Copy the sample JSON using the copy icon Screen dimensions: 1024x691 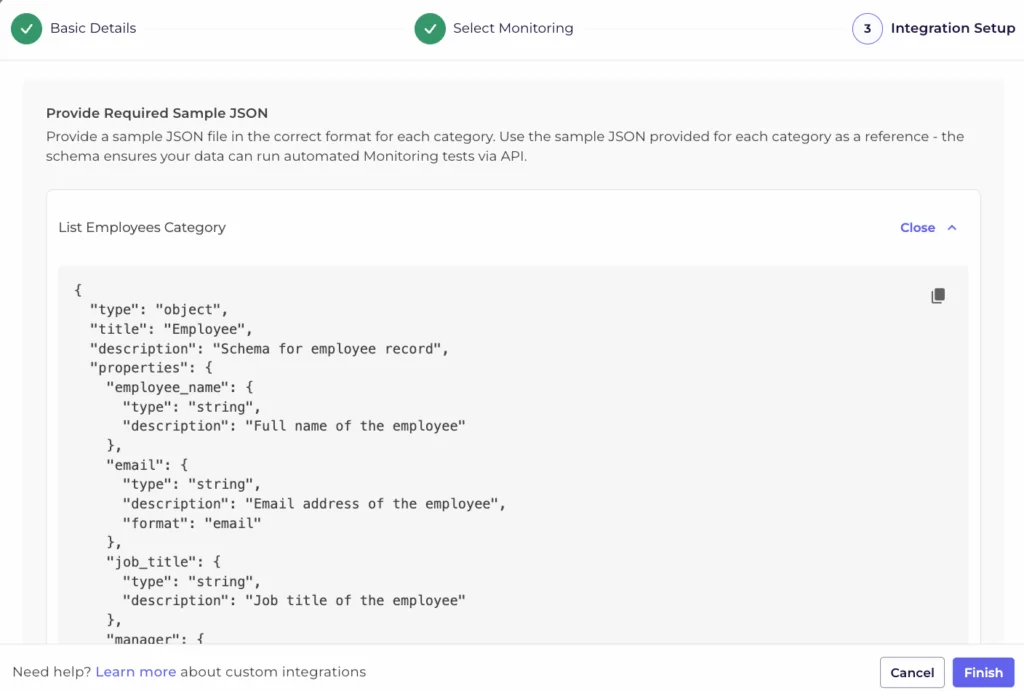937,296
